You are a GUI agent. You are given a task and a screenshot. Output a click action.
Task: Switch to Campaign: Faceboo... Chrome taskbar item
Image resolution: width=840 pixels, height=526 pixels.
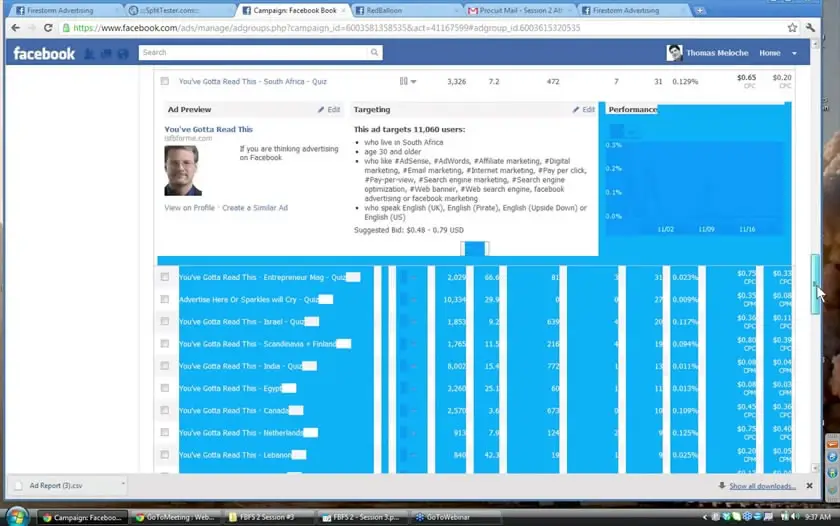(x=82, y=517)
